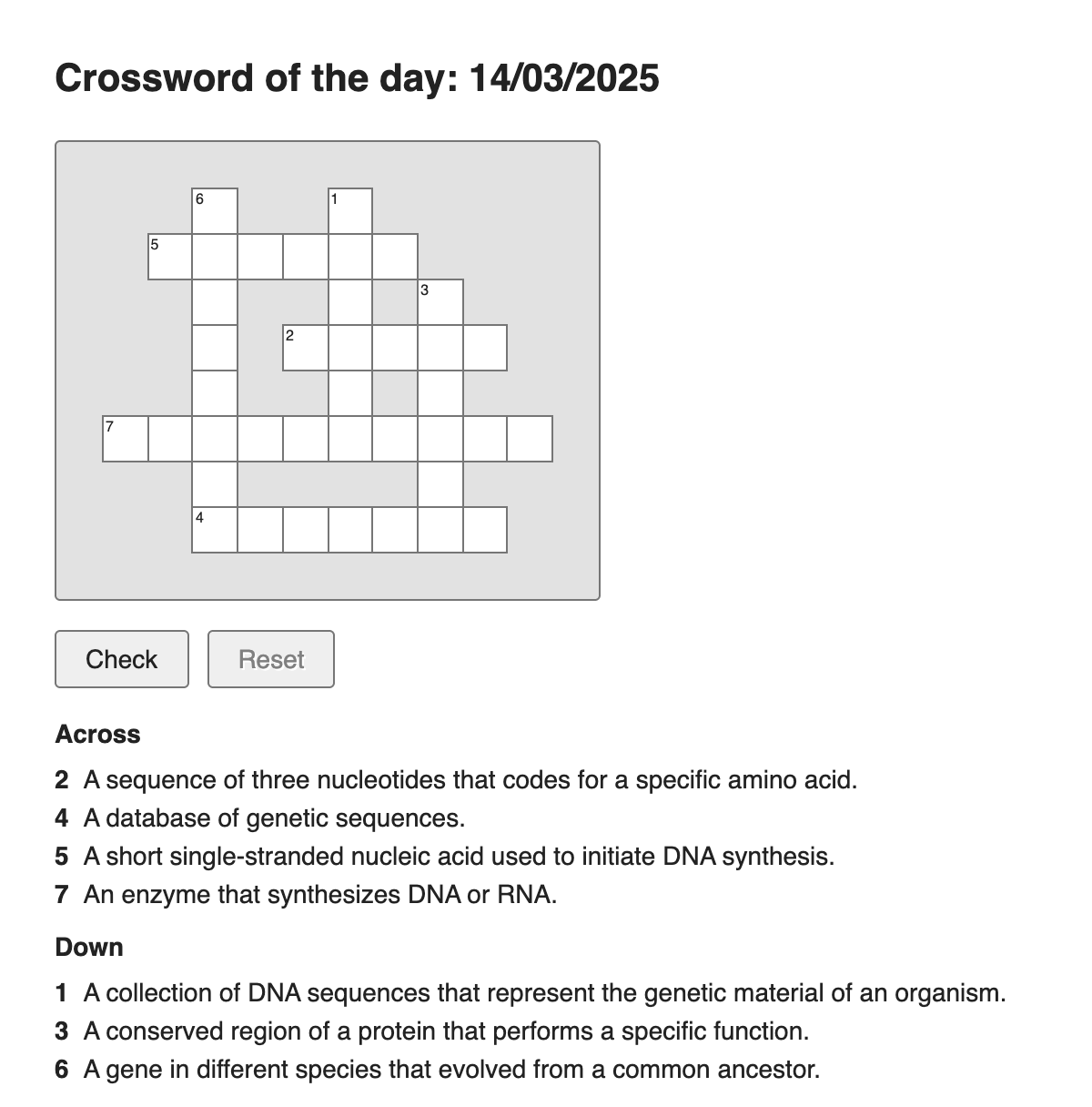Click the enzyme clue numbered 7

(x=306, y=895)
